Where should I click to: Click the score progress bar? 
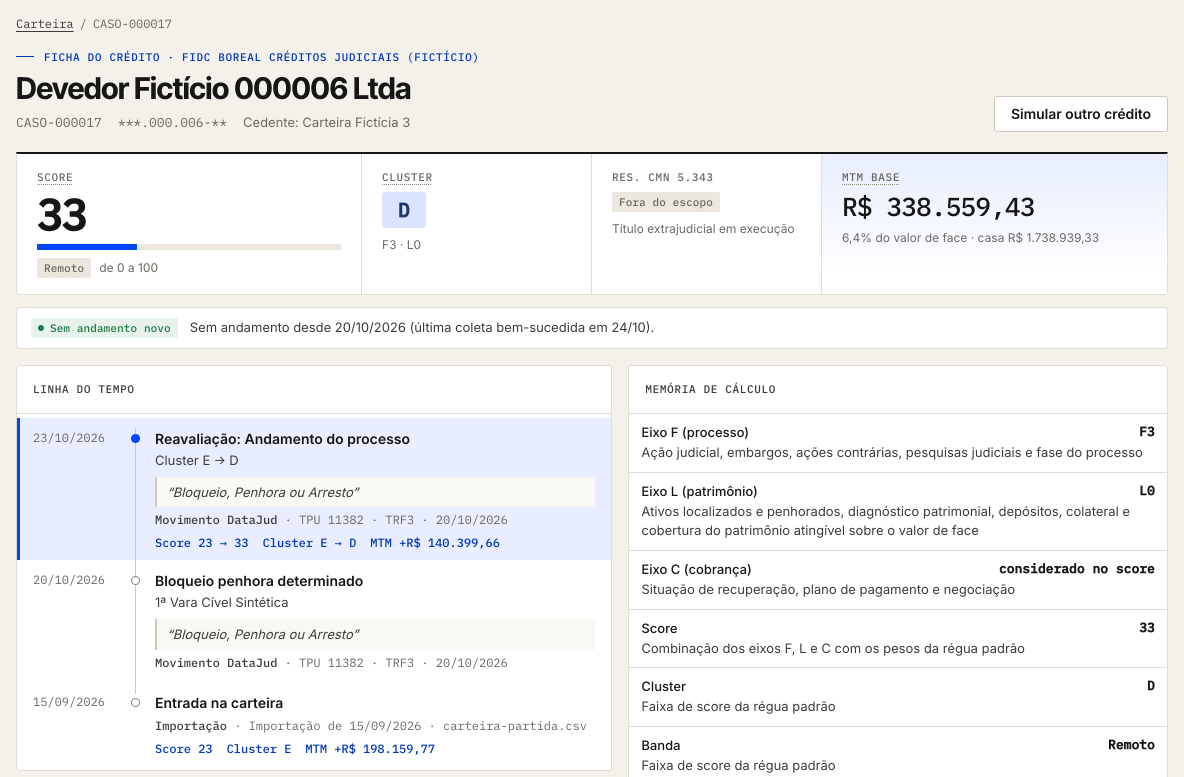tap(189, 247)
